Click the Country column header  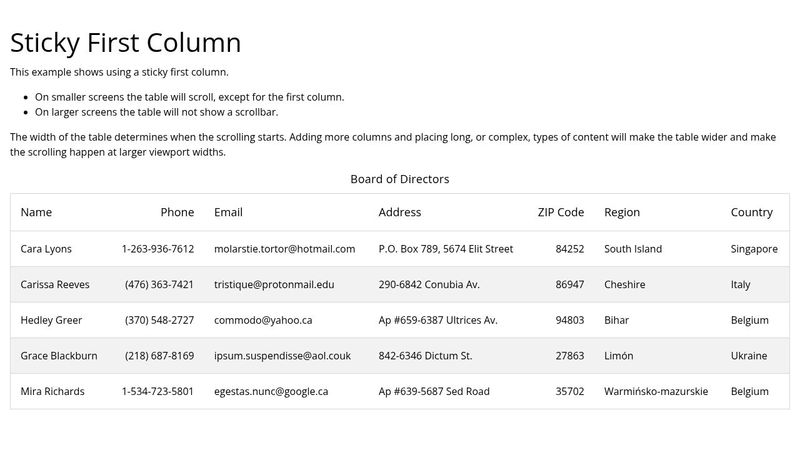tap(751, 212)
